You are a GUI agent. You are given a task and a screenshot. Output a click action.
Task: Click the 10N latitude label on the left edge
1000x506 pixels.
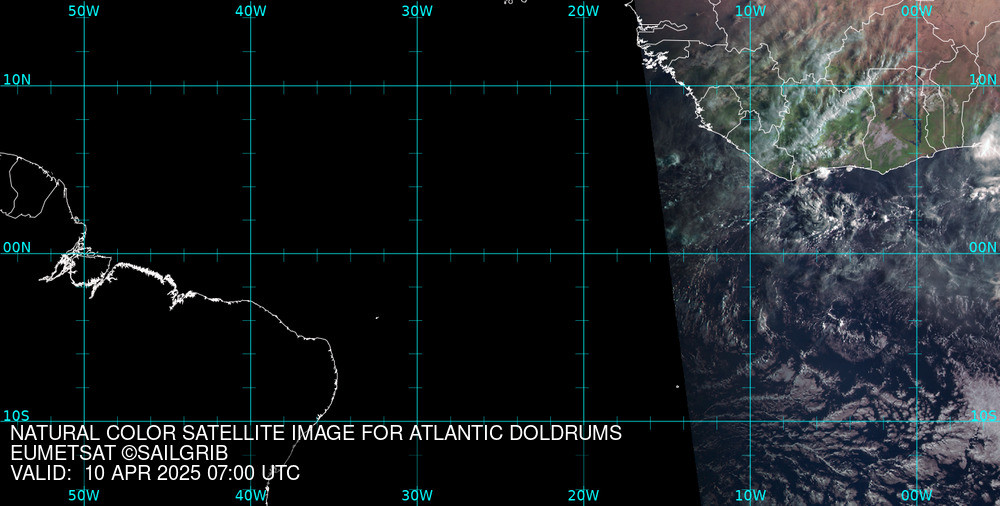tap(17, 80)
